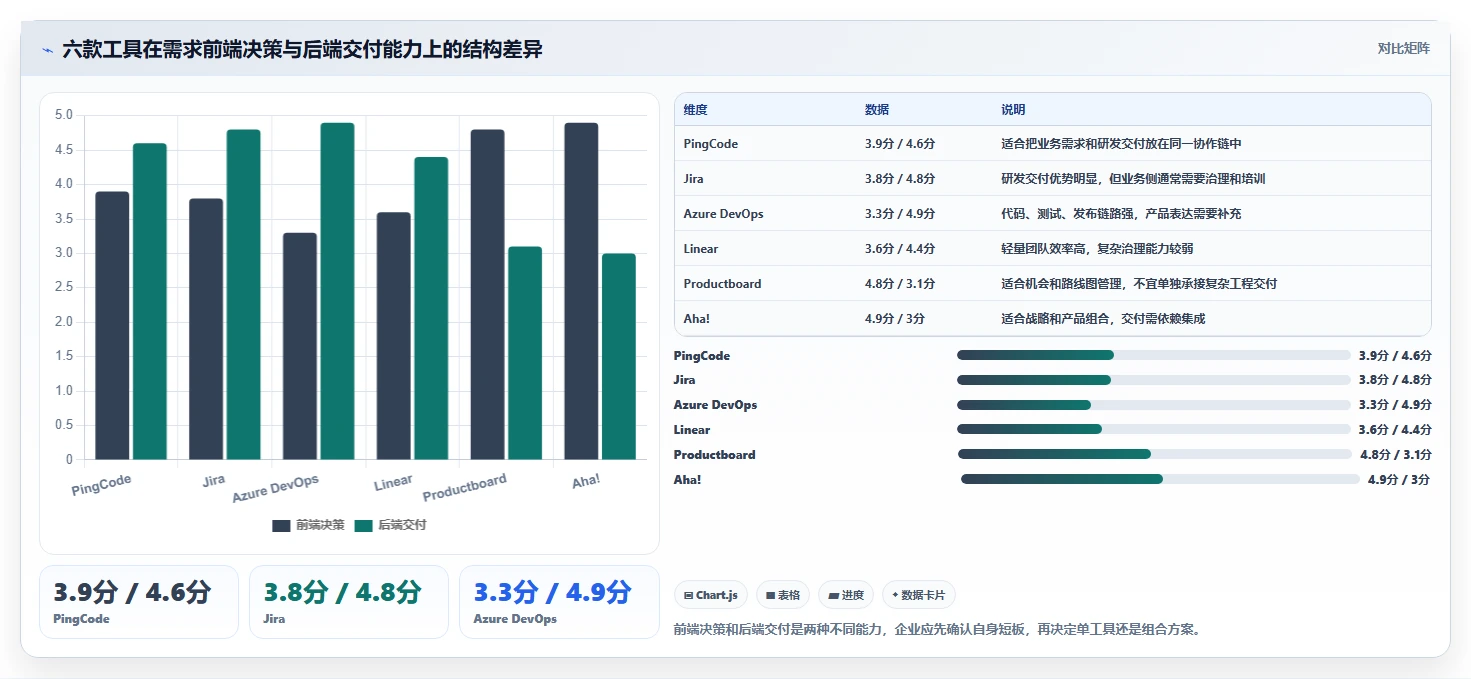Viewport: 1471px width, 679px height.
Task: Click the 维度 column header
Action: click(696, 110)
